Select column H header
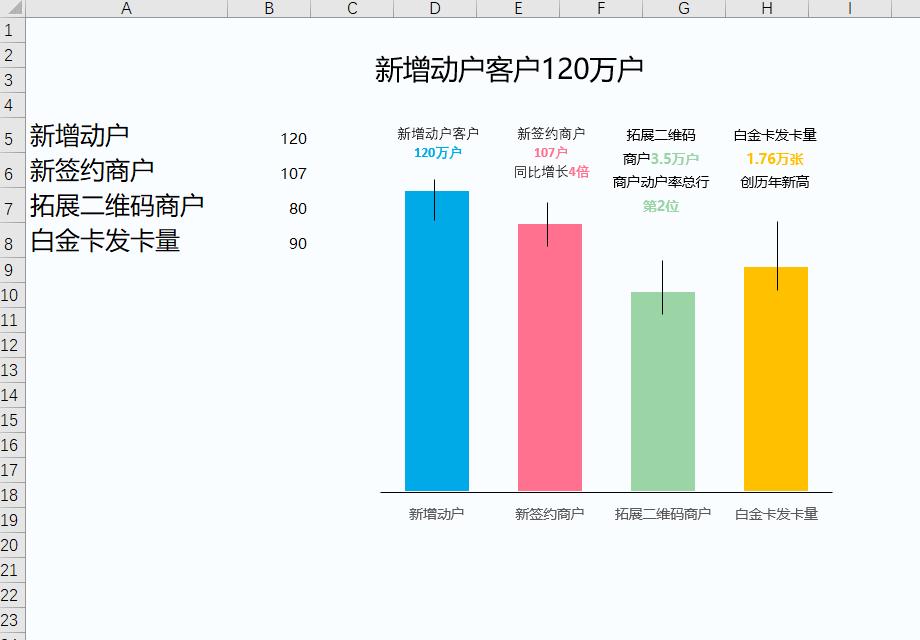 click(767, 8)
